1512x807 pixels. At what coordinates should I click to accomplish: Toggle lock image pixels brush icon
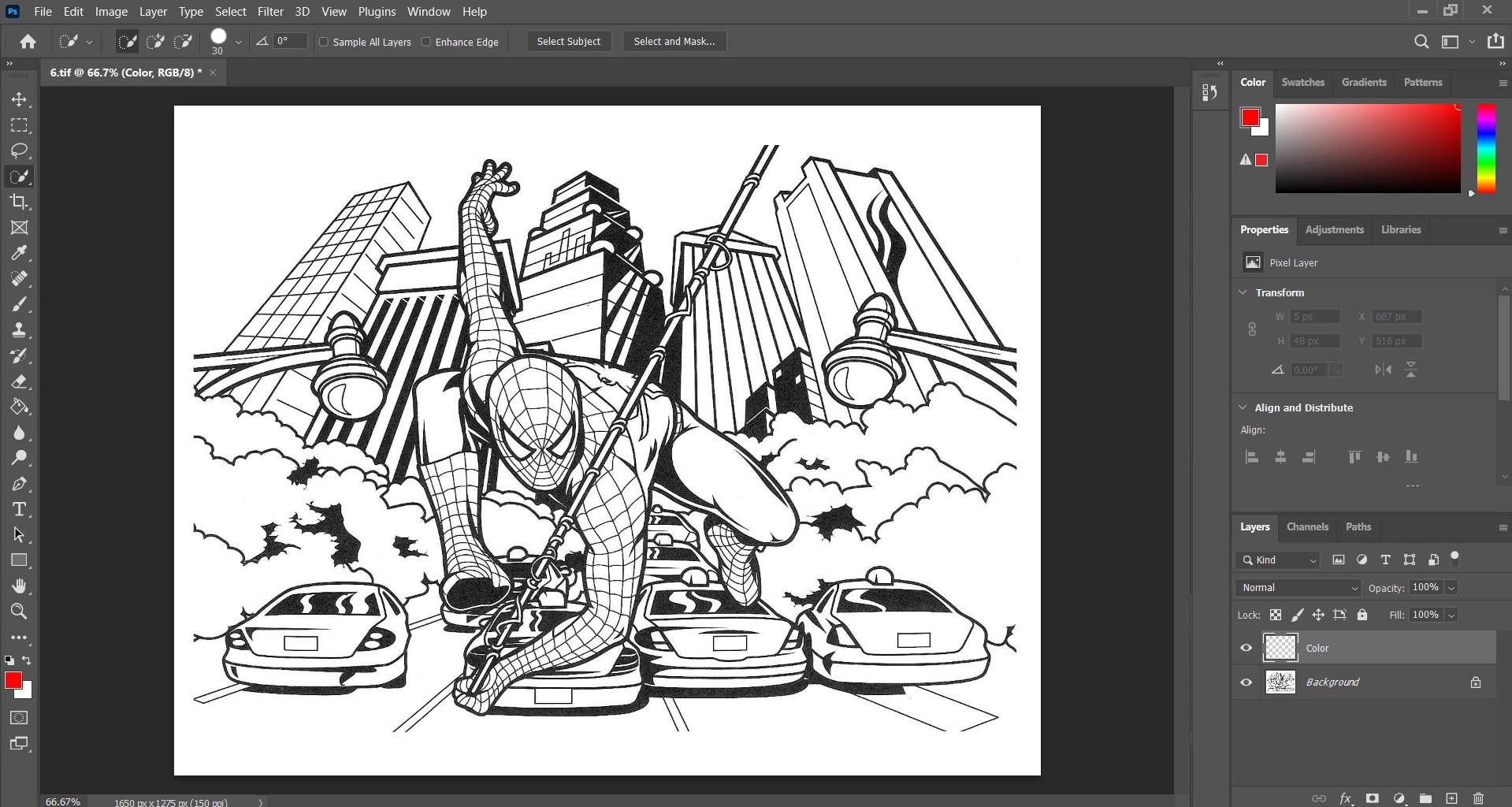[x=1297, y=615]
